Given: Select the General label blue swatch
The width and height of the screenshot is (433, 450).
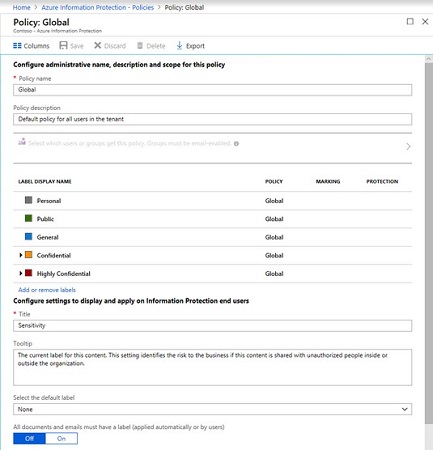Looking at the screenshot, I should point(29,237).
